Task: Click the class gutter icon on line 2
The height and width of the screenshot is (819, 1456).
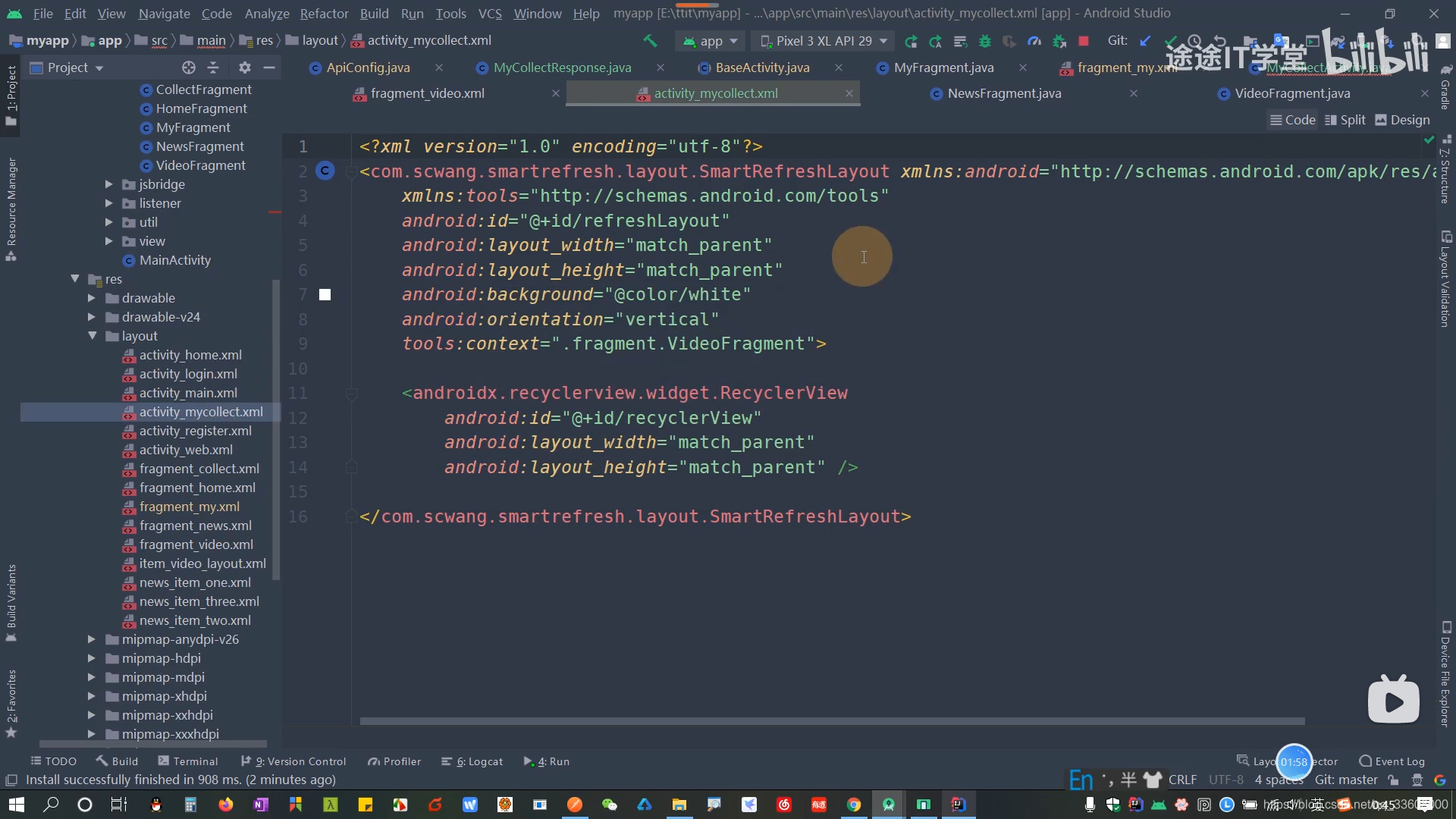Action: (325, 171)
